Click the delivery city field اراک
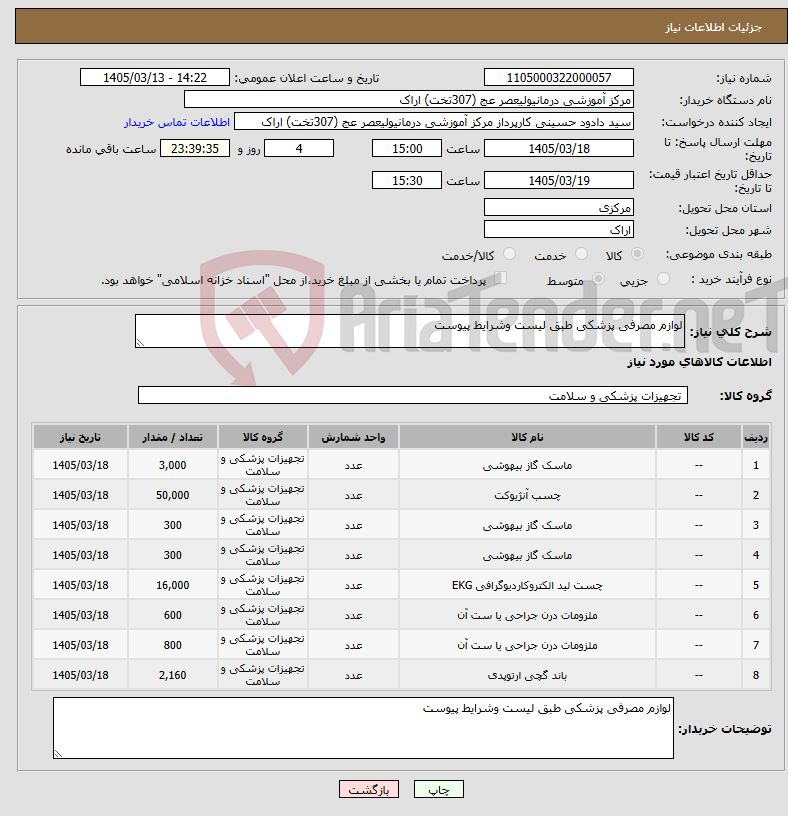Viewport: 788px width, 816px height. (x=558, y=230)
